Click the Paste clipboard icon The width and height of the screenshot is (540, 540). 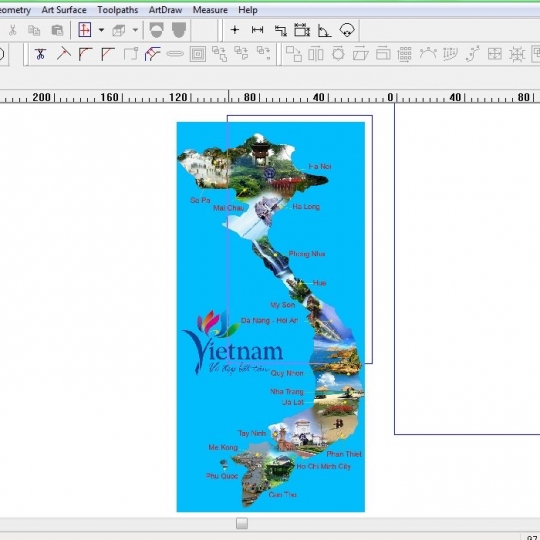click(57, 30)
